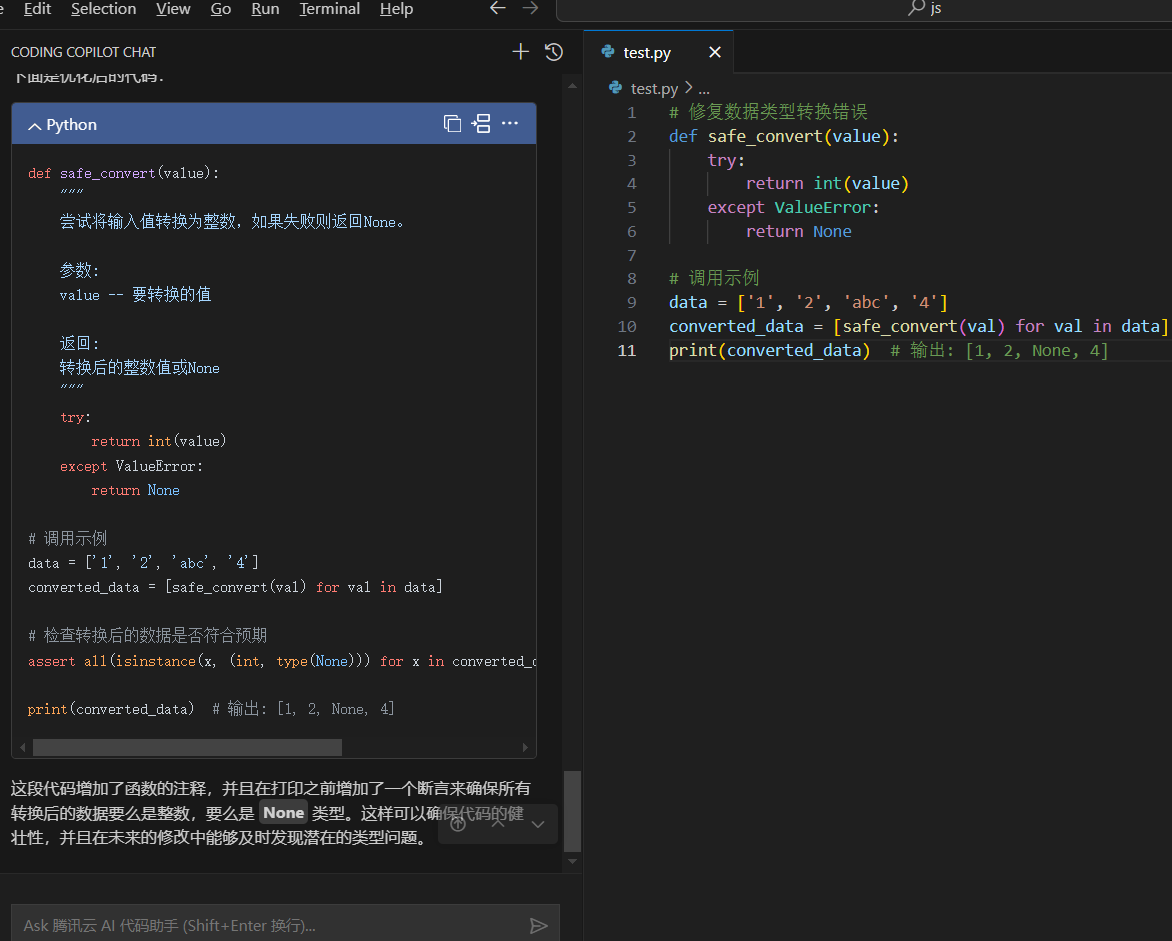Click 'return int(value)' in chat code block

point(158,442)
